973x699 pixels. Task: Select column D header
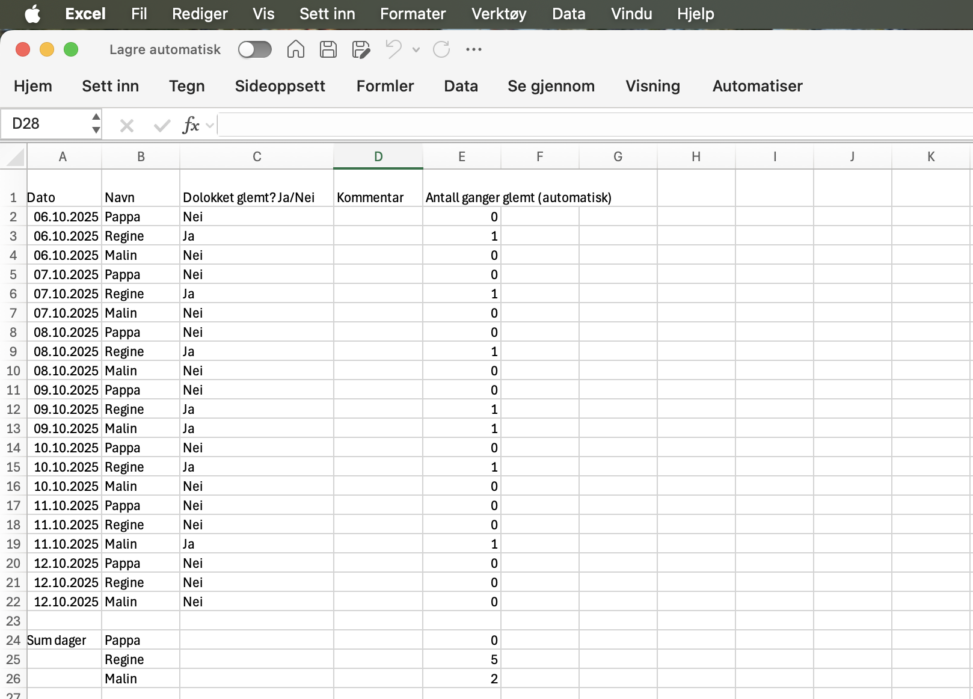(x=378, y=157)
